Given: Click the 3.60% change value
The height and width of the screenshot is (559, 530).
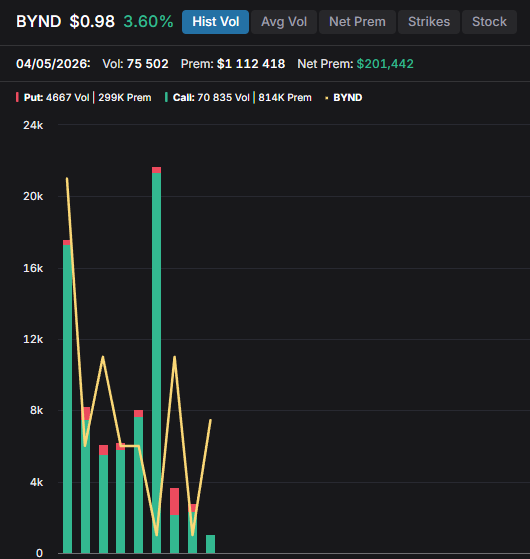Looking at the screenshot, I should tap(148, 21).
